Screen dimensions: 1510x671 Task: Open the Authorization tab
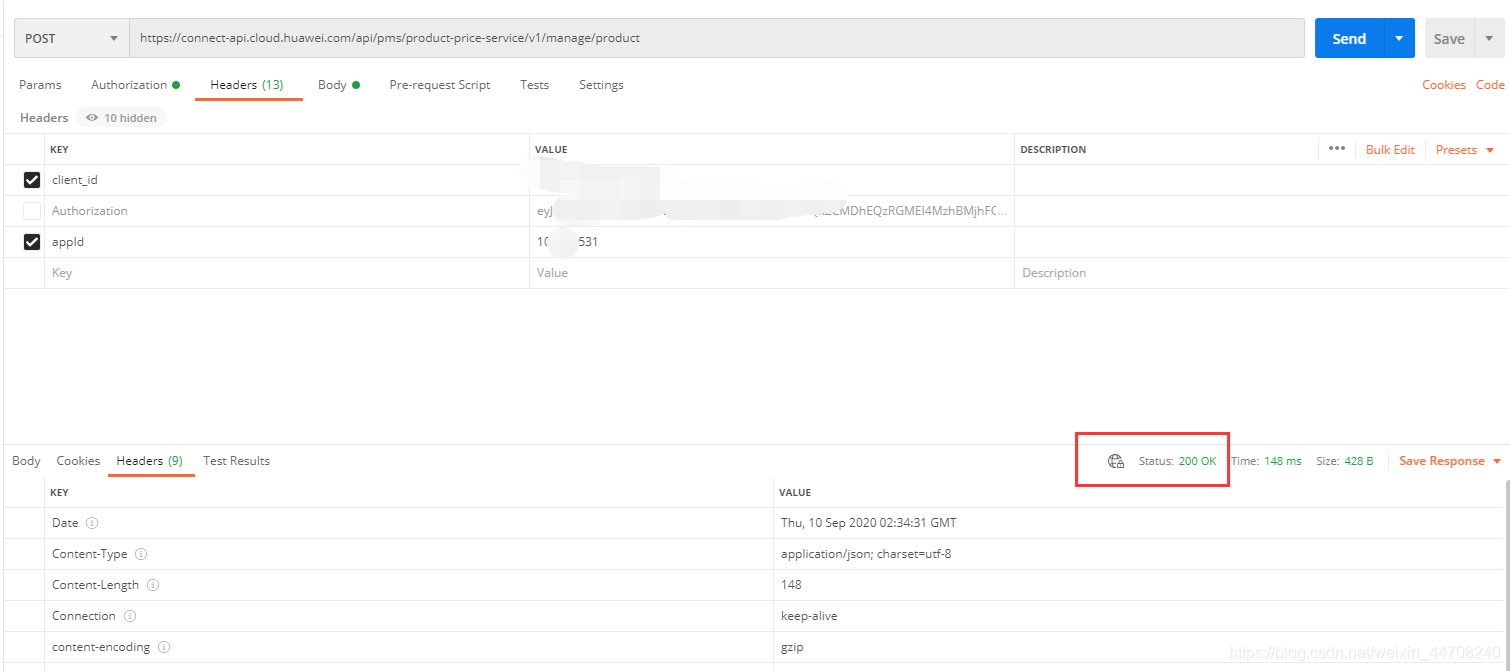pos(135,85)
